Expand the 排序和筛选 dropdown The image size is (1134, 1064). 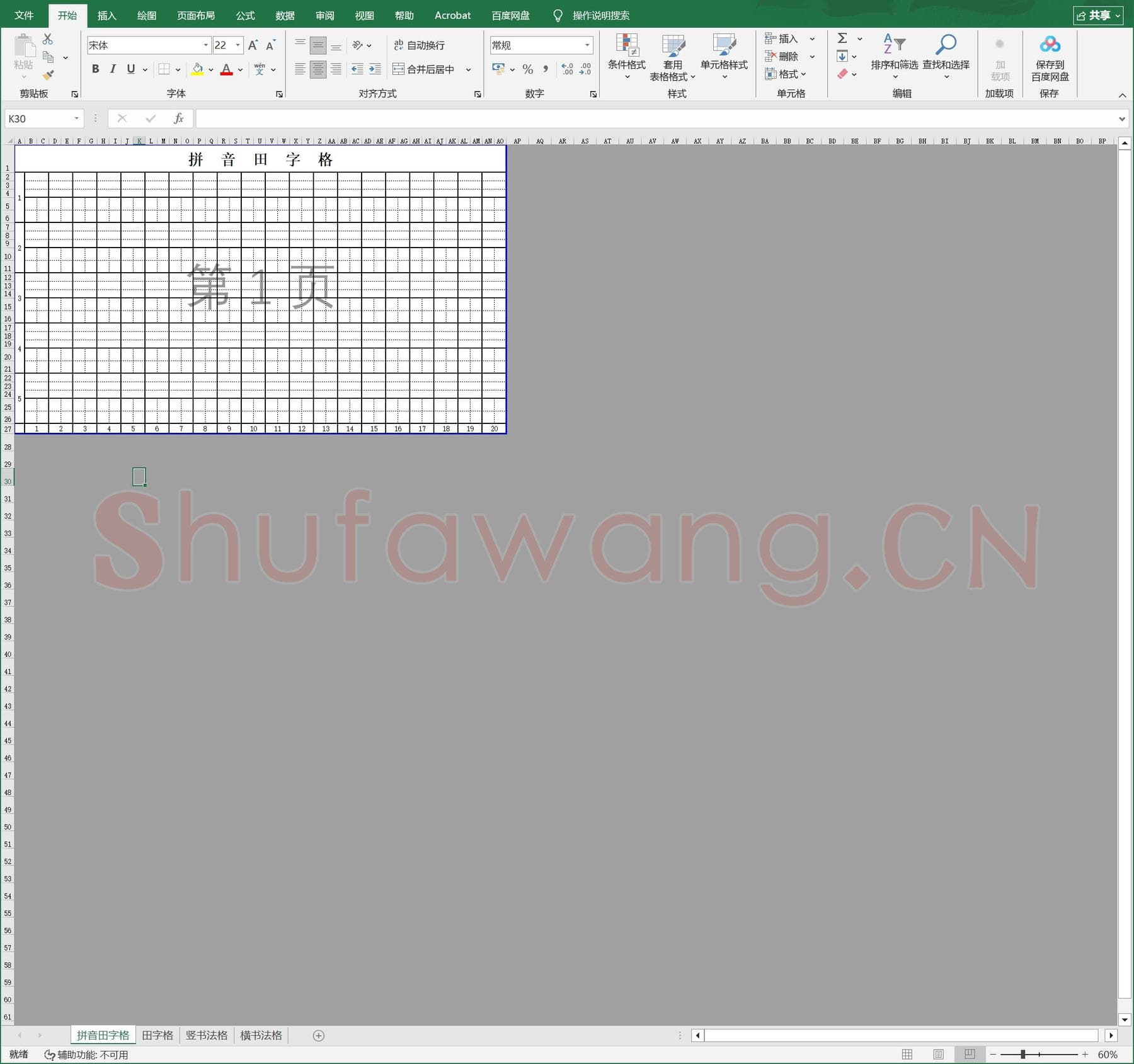click(895, 77)
